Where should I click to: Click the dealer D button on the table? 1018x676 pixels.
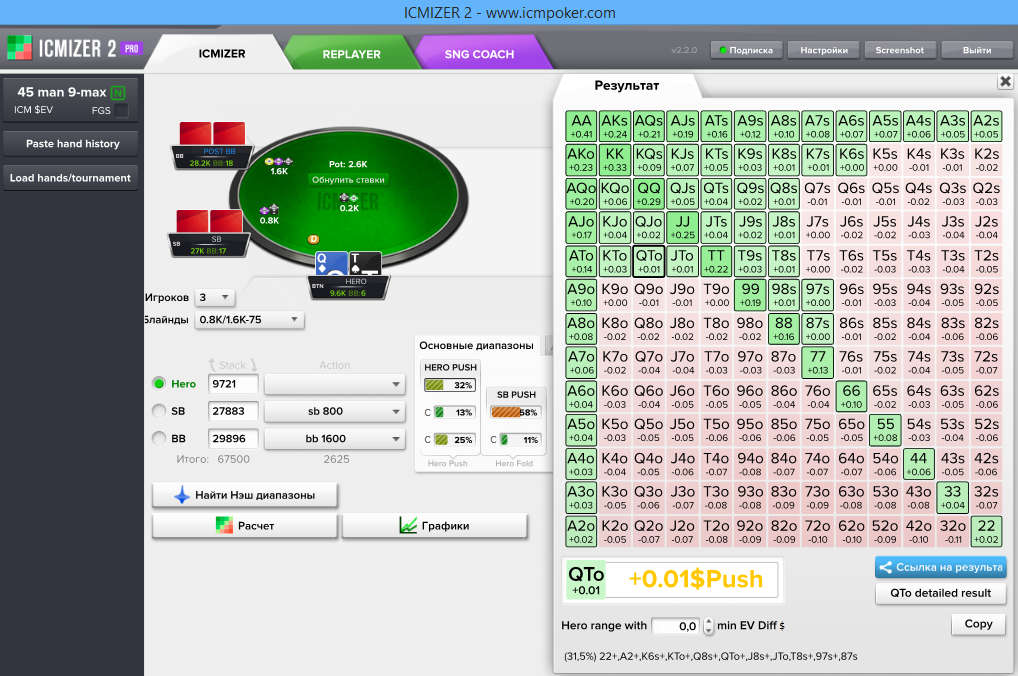tap(313, 239)
